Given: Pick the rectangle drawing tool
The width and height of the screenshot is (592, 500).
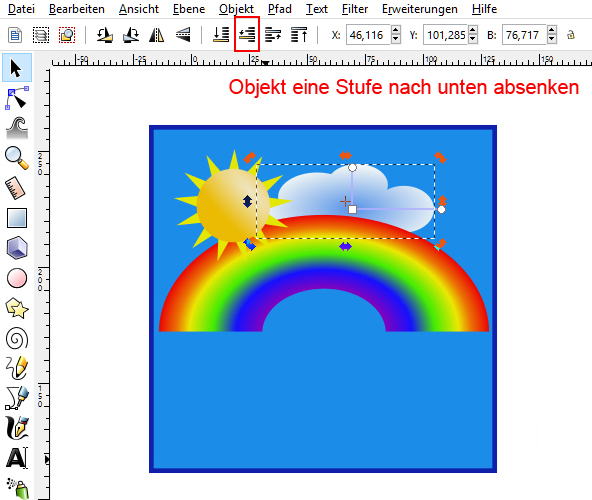Looking at the screenshot, I should pos(17,218).
